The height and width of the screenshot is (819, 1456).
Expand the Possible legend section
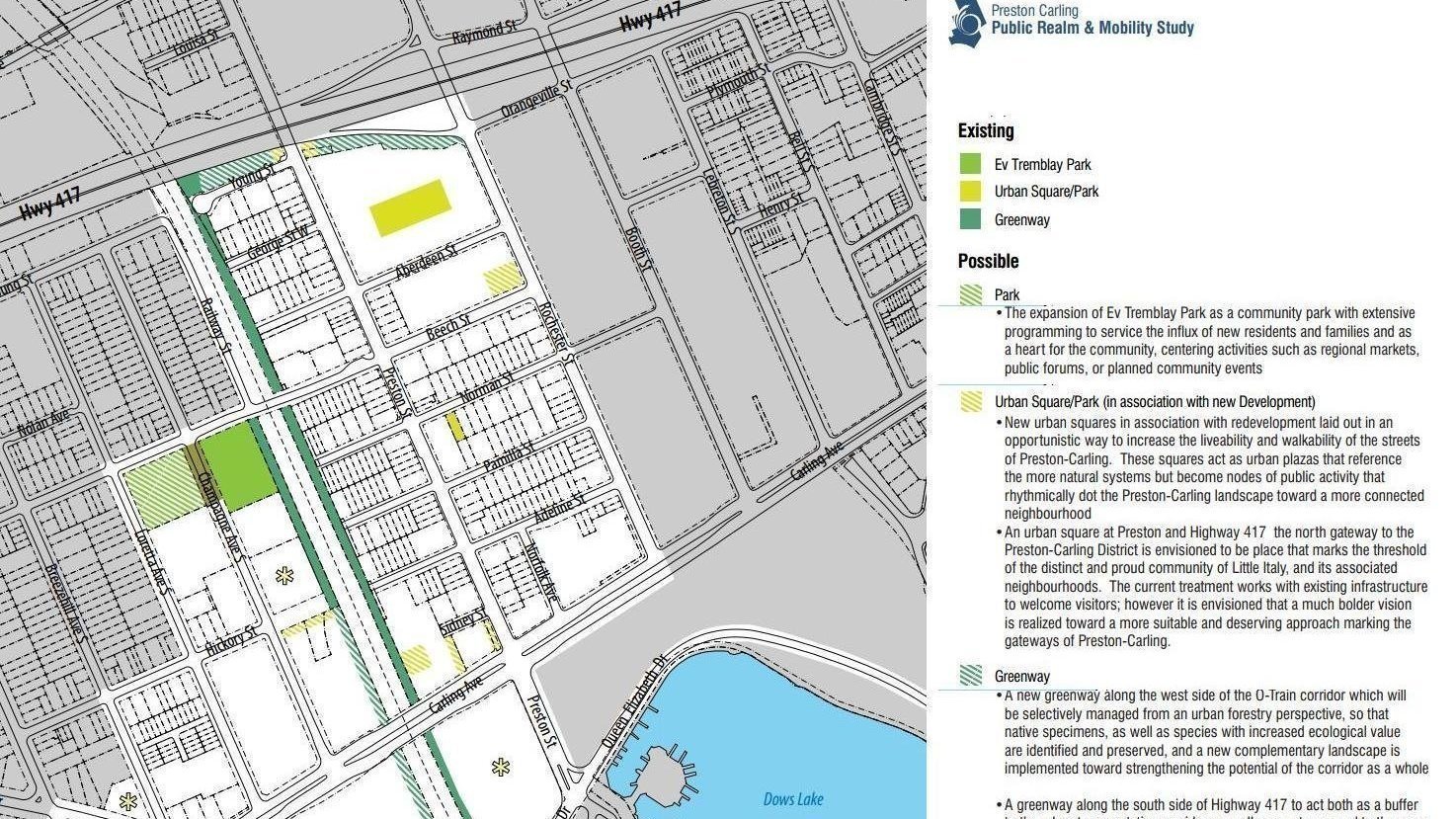point(988,261)
